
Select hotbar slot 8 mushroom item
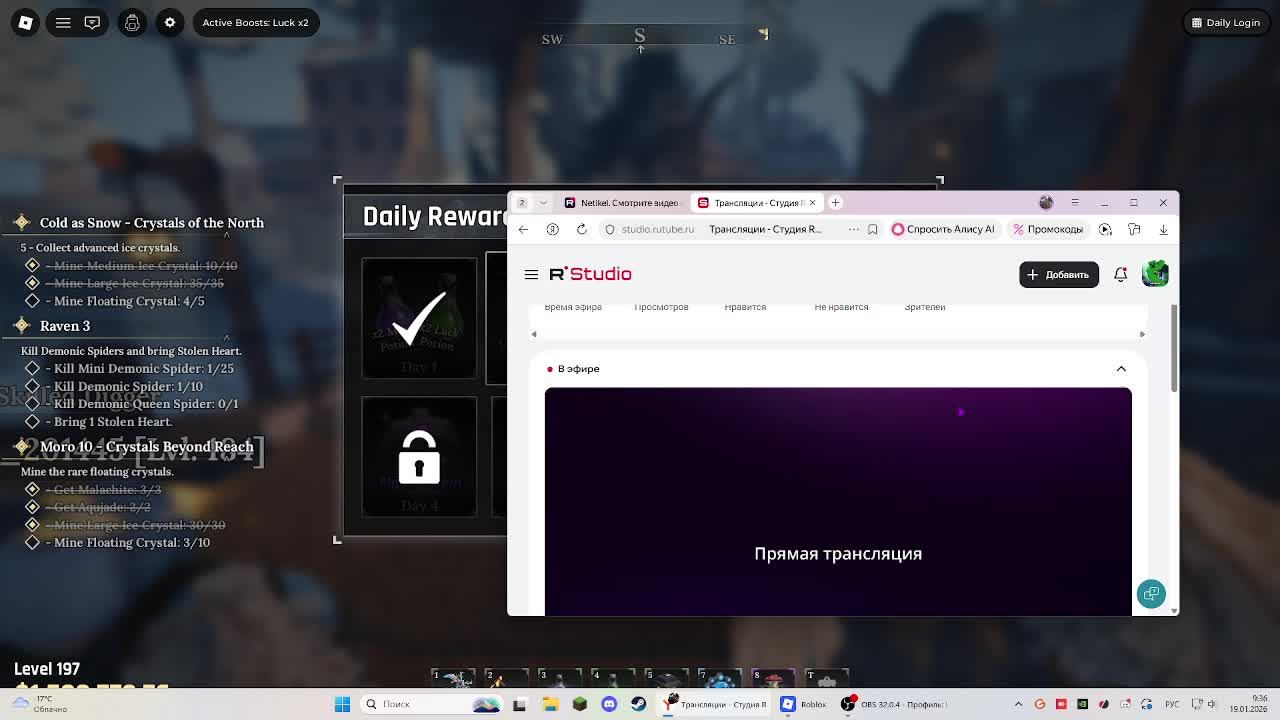(x=773, y=680)
